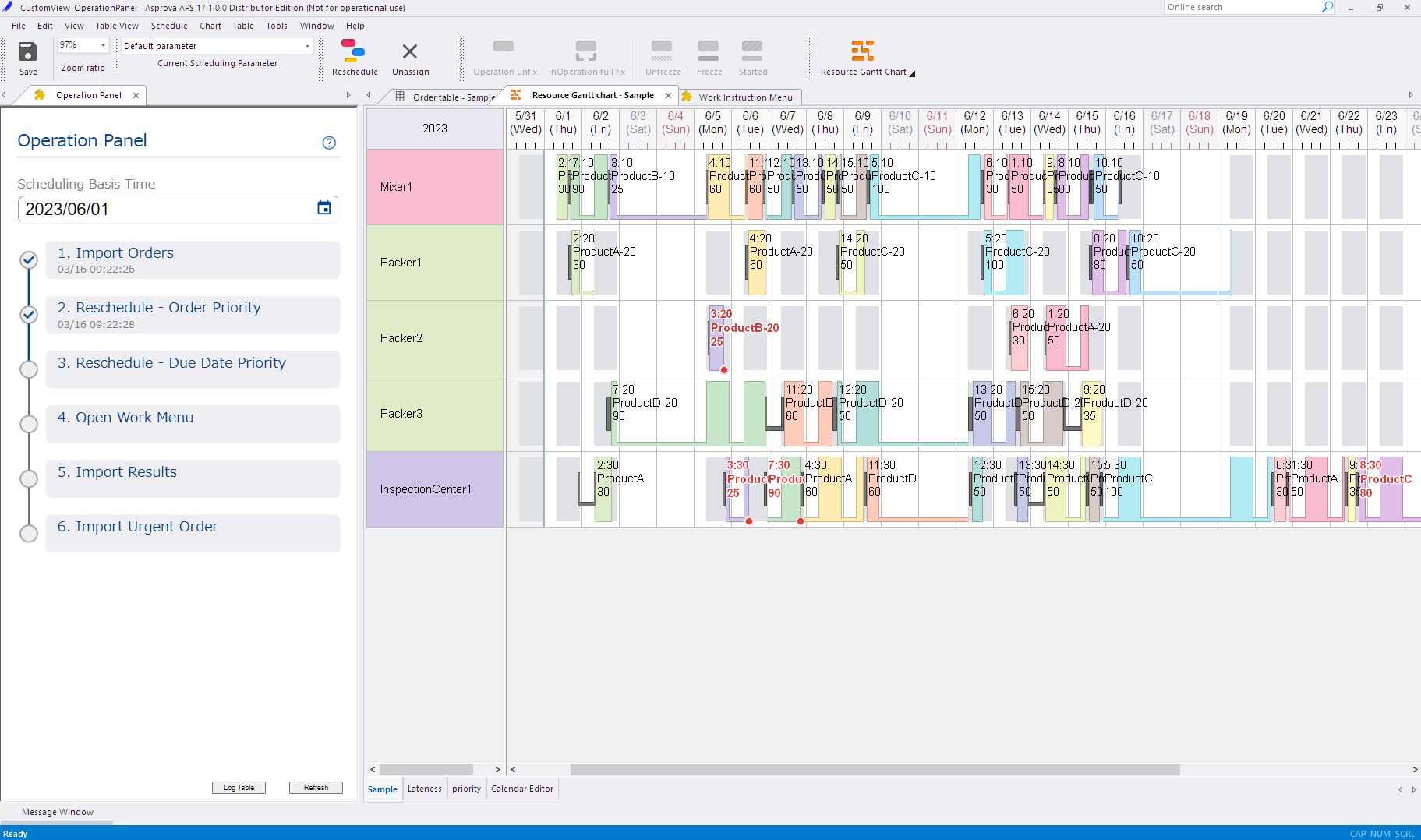Close the Operation Panel tab
The width and height of the screenshot is (1421, 840).
(136, 95)
